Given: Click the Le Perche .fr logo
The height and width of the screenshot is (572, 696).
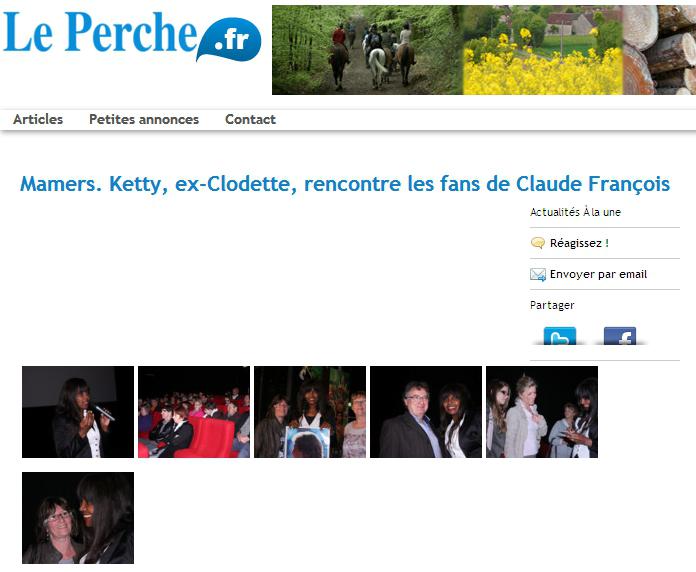Looking at the screenshot, I should click(x=132, y=36).
